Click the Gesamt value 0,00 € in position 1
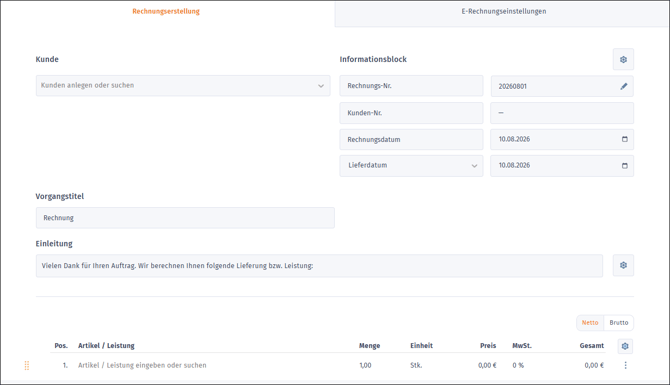The image size is (670, 385). coord(594,365)
